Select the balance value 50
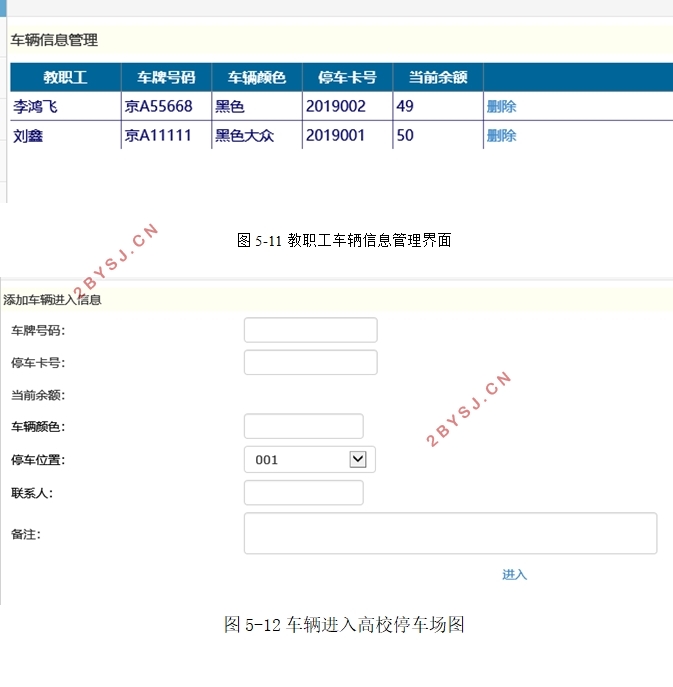 point(405,135)
